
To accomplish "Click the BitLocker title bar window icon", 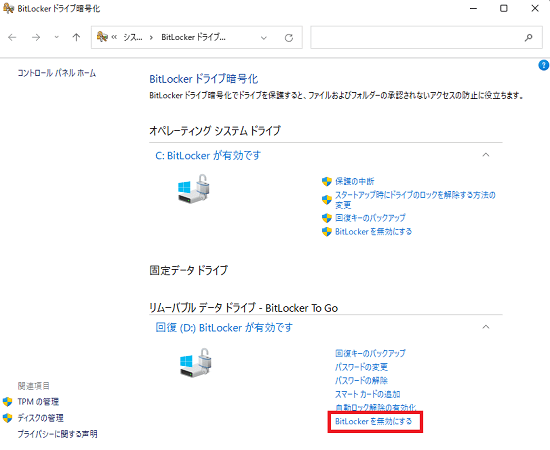I will (8, 8).
